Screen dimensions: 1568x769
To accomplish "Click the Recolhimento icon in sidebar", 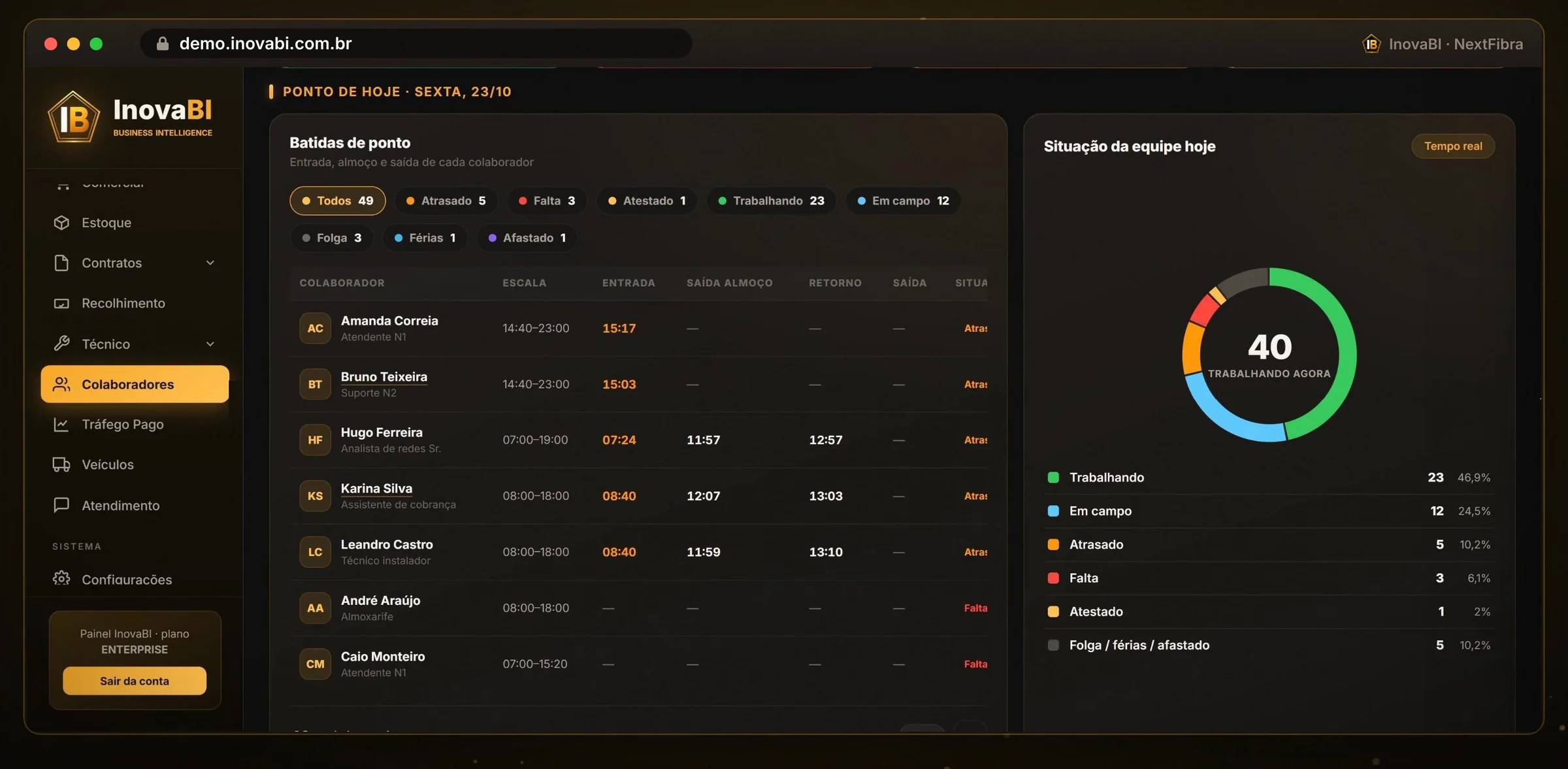I will click(x=61, y=303).
